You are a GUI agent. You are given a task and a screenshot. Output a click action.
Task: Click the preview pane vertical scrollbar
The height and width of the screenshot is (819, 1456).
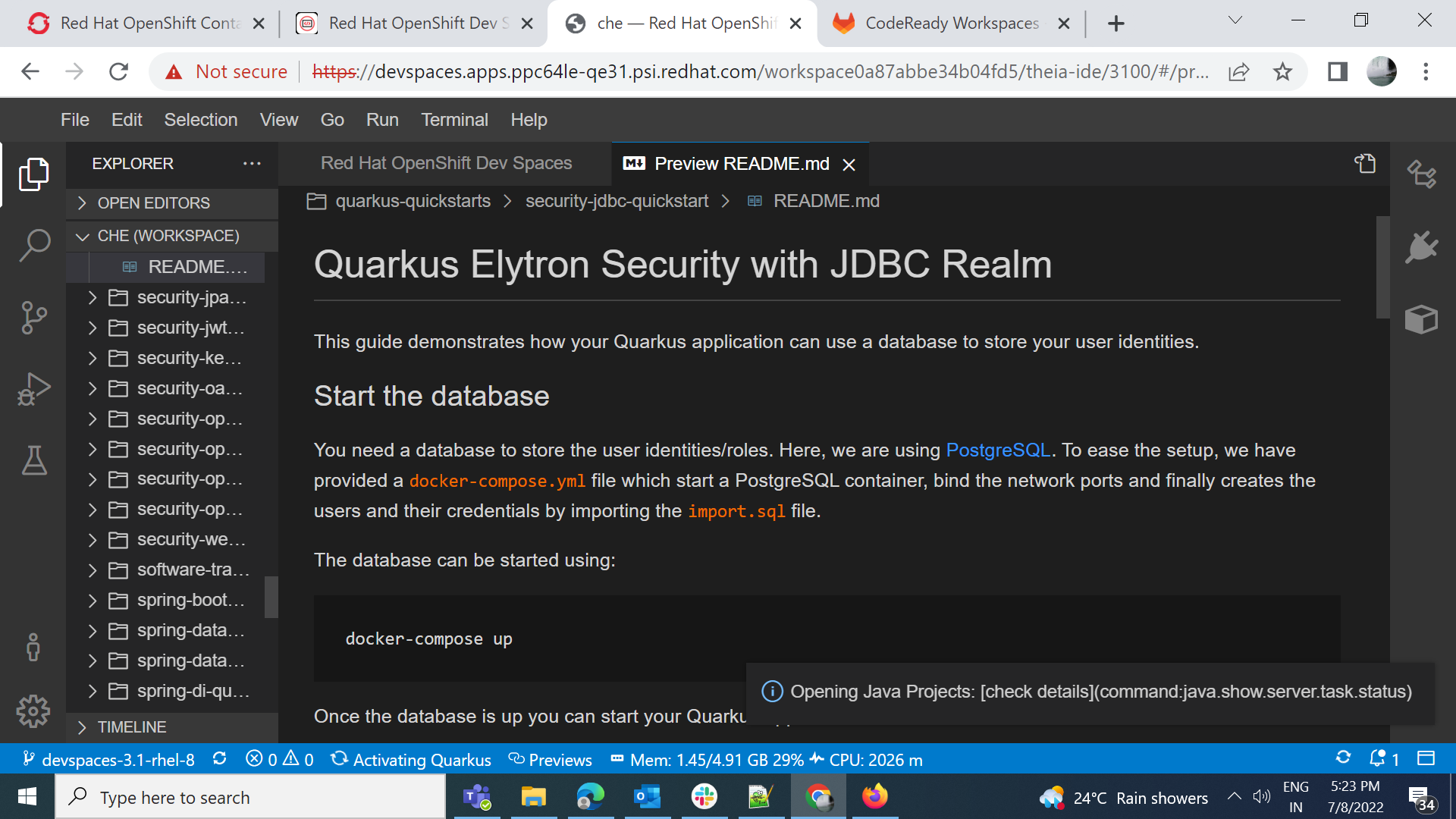1382,268
